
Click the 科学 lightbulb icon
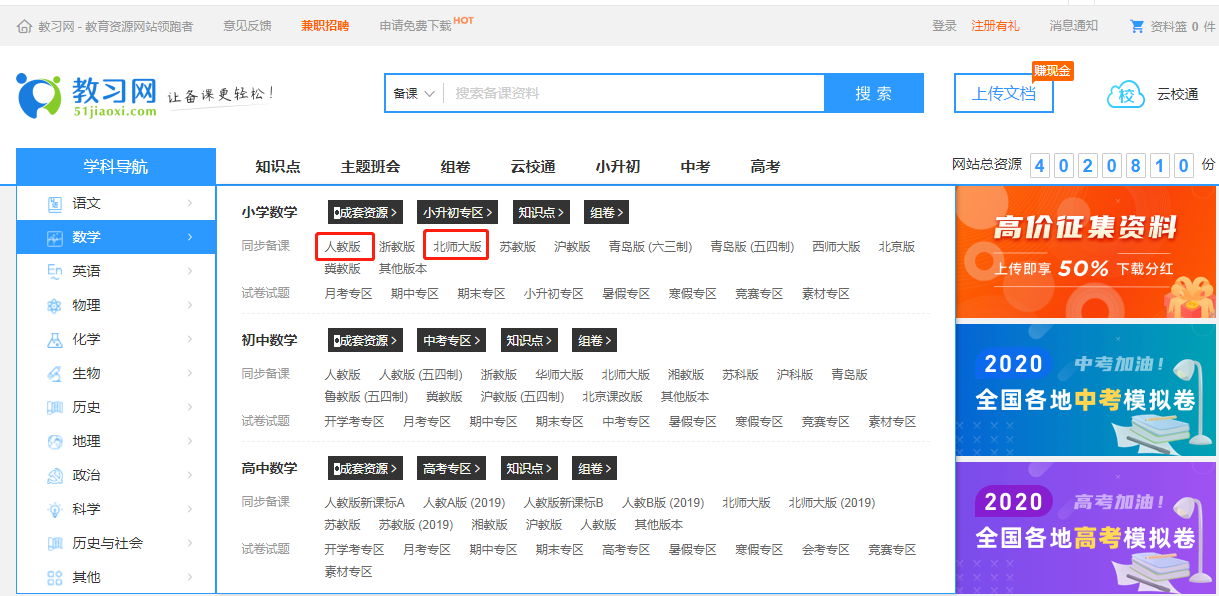pyautogui.click(x=54, y=508)
